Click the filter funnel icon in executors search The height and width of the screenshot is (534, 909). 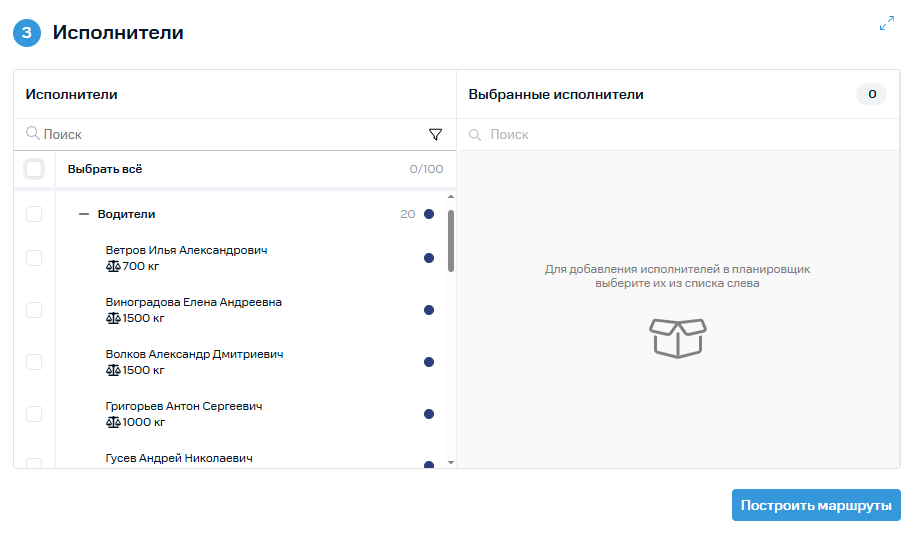point(435,134)
